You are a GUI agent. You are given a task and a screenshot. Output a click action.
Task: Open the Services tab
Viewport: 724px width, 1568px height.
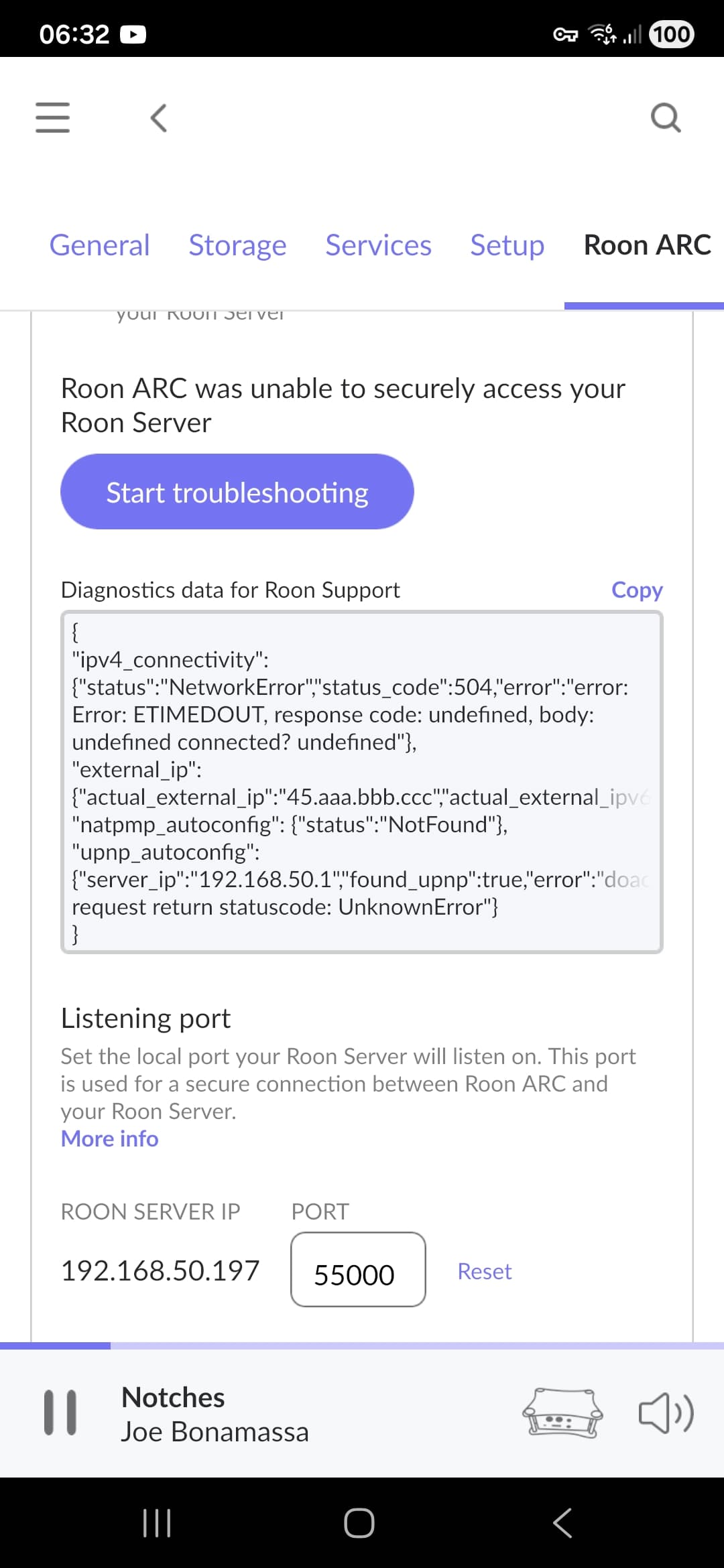(378, 245)
